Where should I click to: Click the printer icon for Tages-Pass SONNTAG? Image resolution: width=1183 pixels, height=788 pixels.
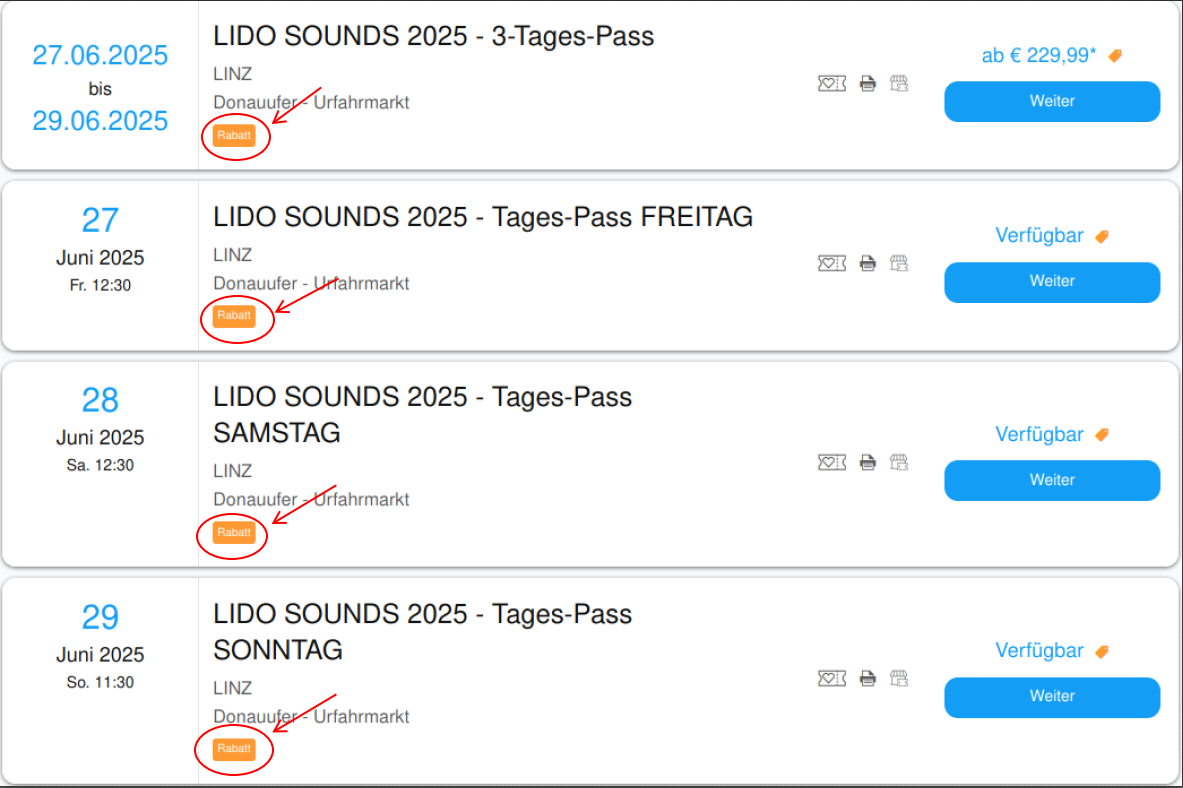point(868,678)
